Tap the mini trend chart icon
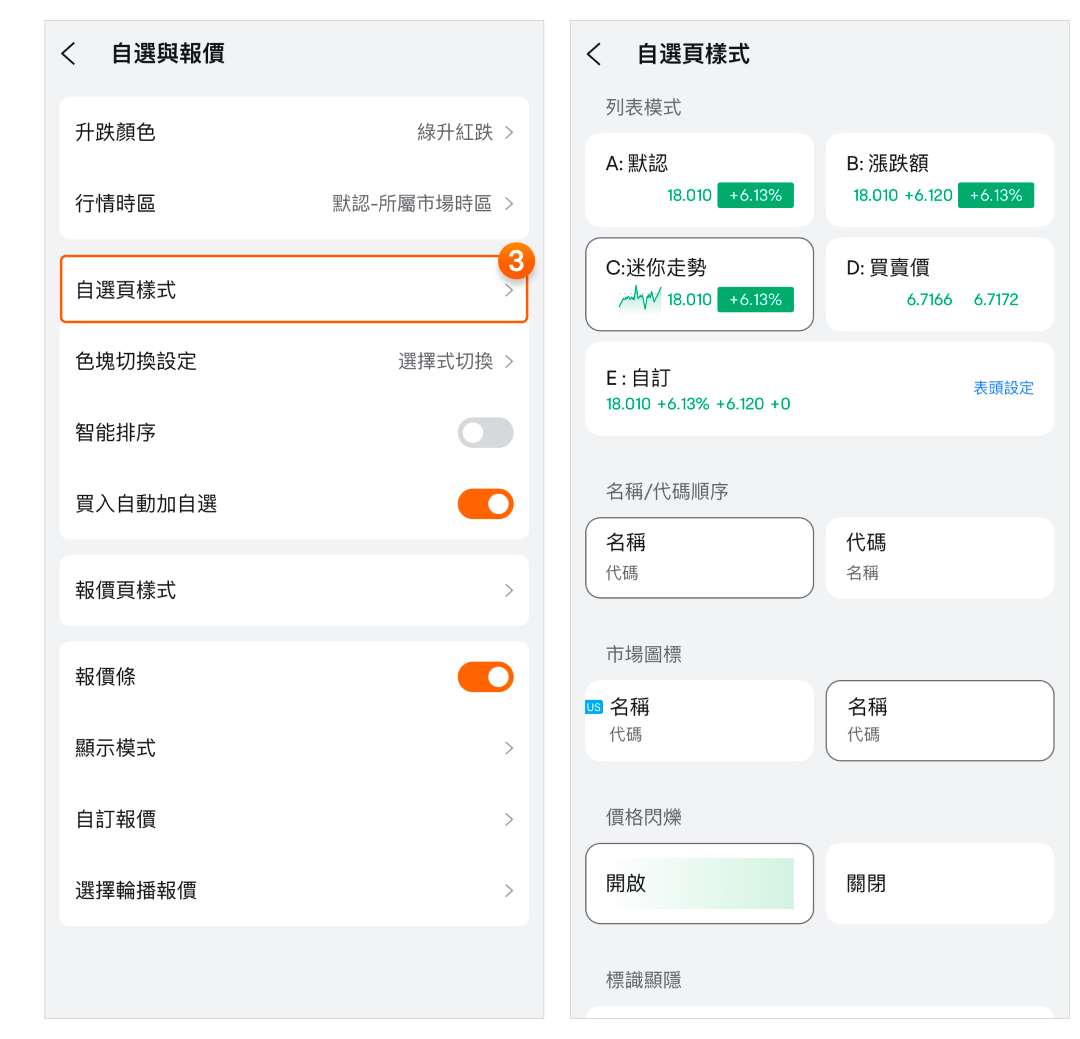Screen dimensions: 1080x1039 click(640, 299)
